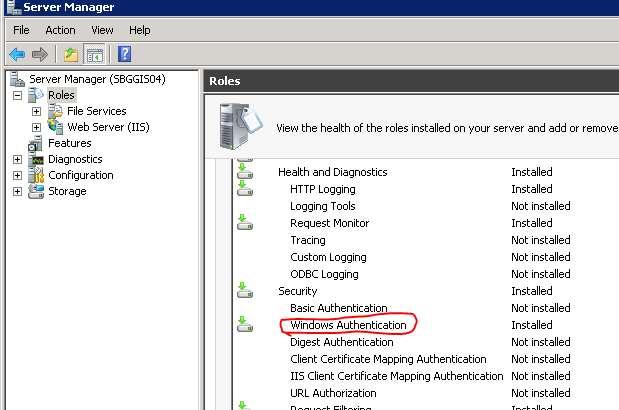619x410 pixels.
Task: Expand the Storage node
Action: point(17,191)
